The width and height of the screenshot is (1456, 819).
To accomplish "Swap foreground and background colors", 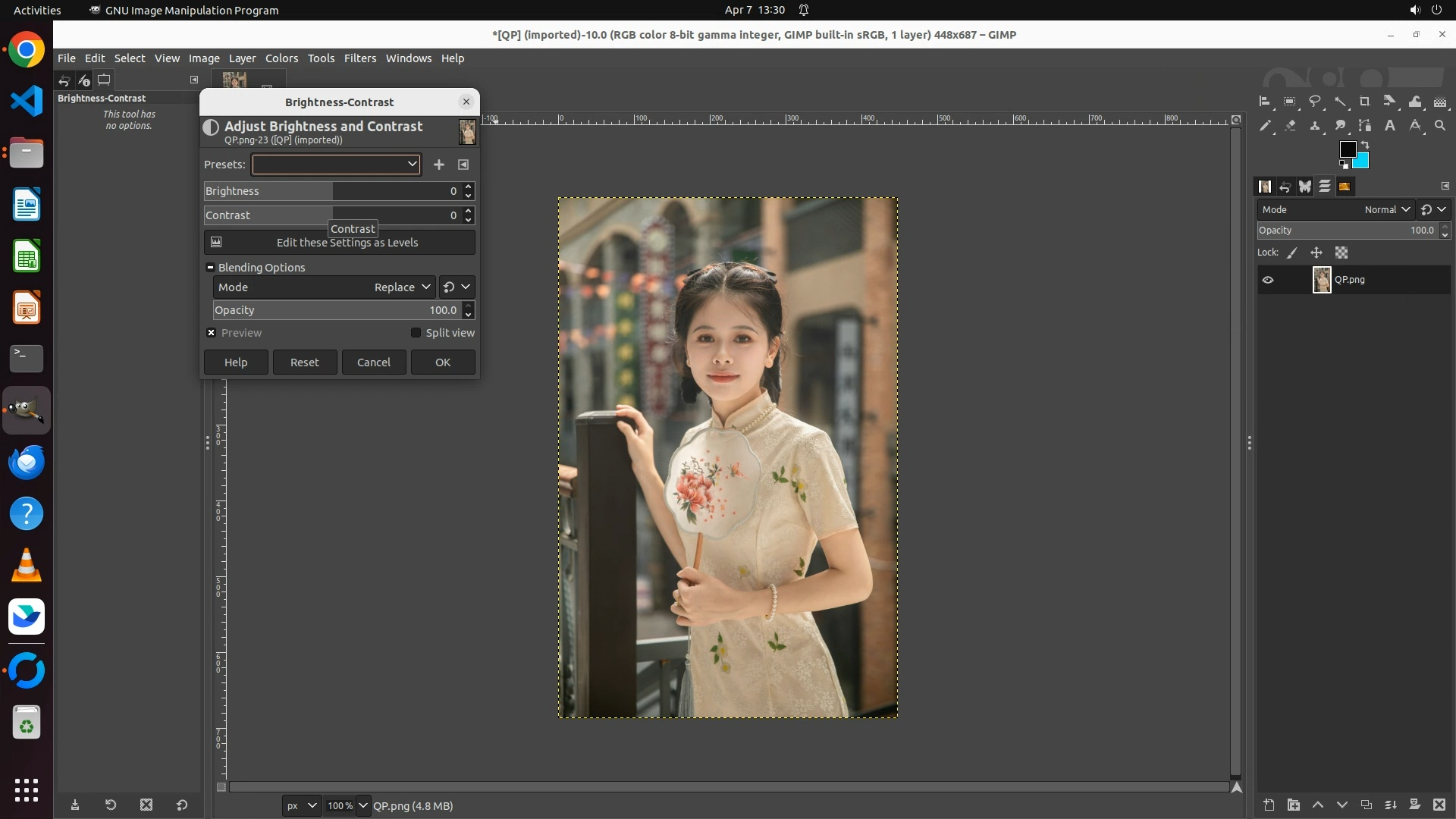I will point(1365,144).
